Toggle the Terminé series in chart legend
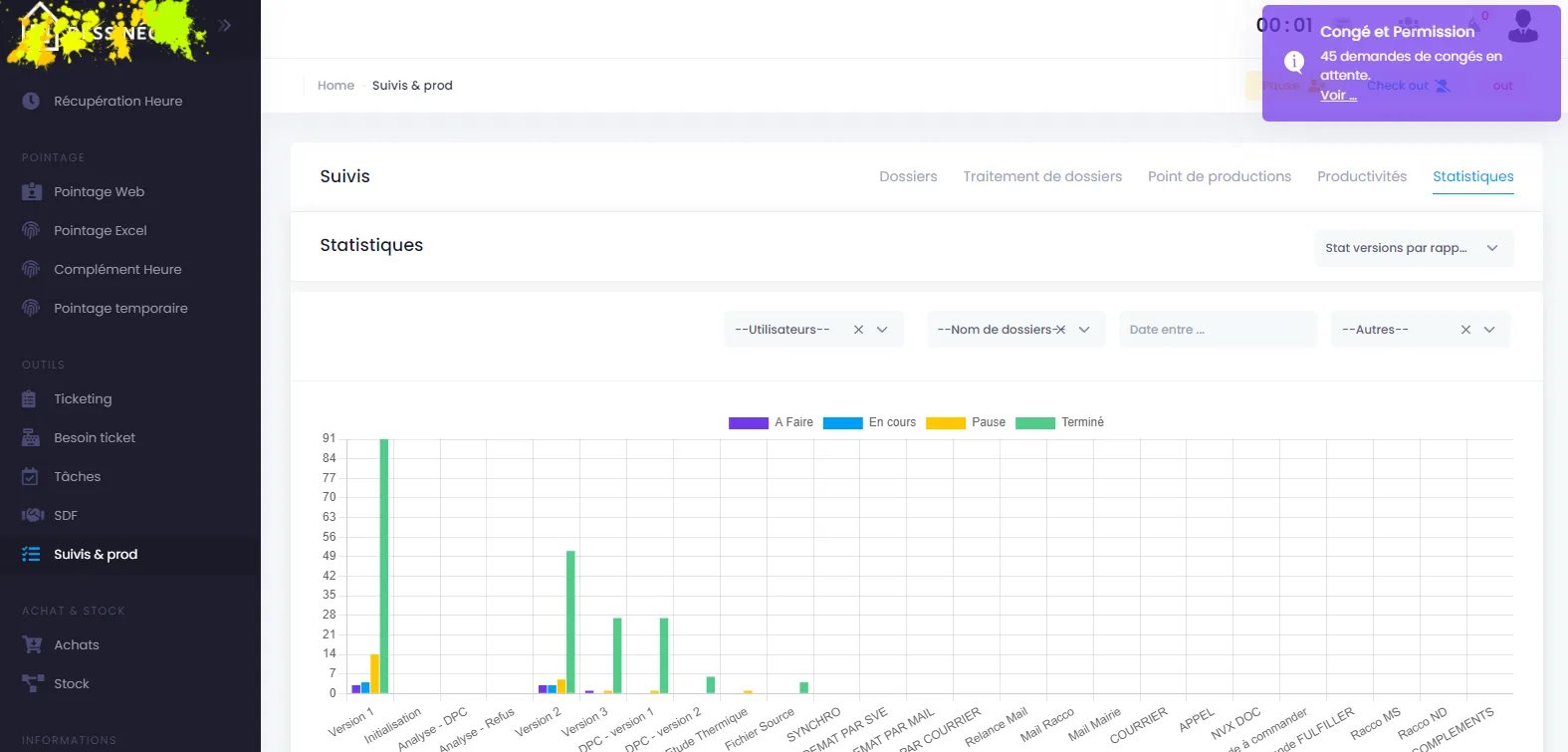 point(1059,422)
